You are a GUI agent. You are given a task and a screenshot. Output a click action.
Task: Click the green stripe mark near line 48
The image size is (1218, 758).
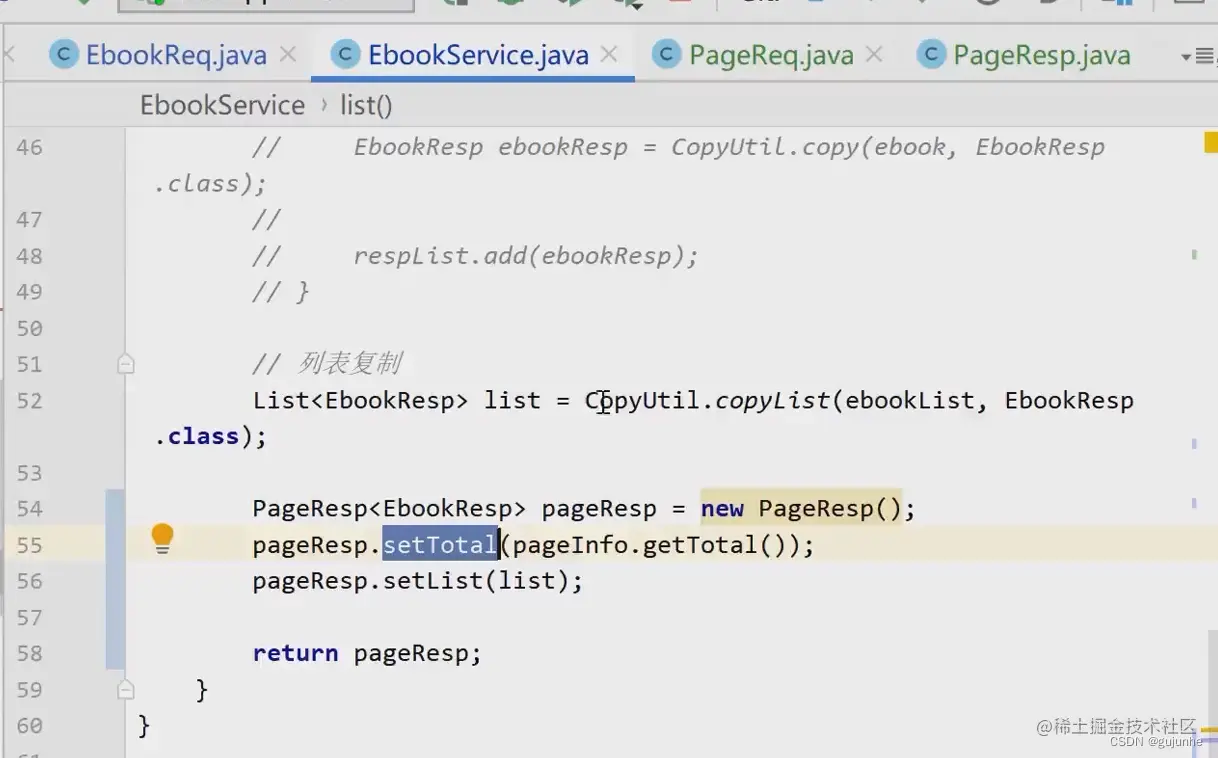[x=1194, y=256]
